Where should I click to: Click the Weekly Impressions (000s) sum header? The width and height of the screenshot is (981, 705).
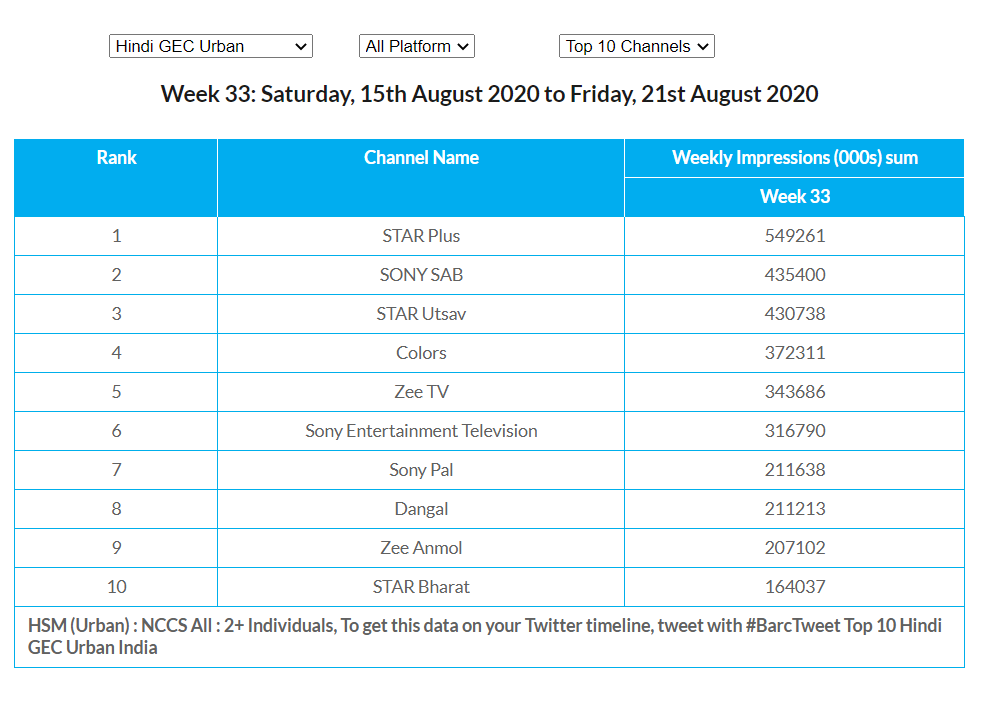coord(794,158)
